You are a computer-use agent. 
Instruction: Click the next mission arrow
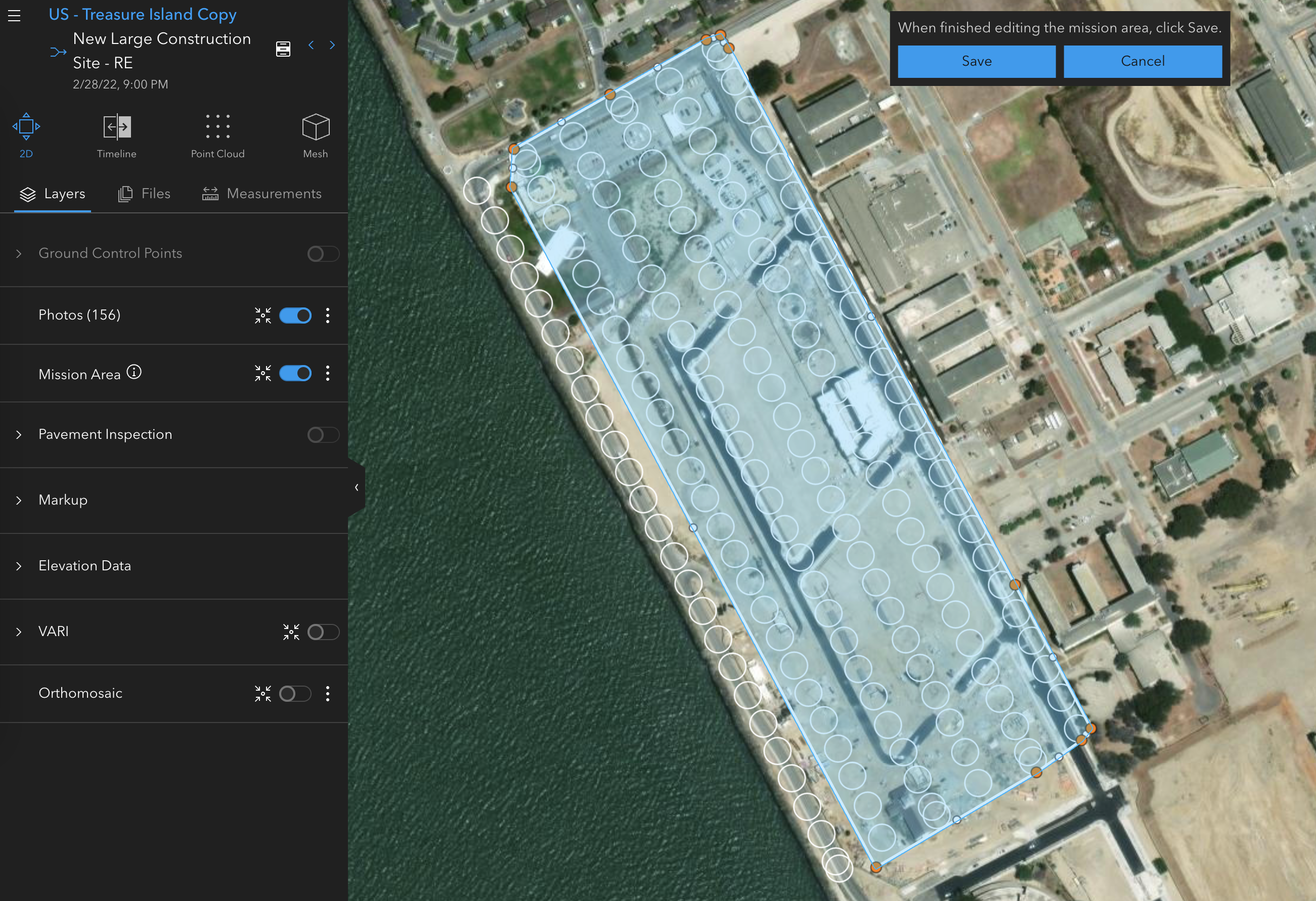332,44
